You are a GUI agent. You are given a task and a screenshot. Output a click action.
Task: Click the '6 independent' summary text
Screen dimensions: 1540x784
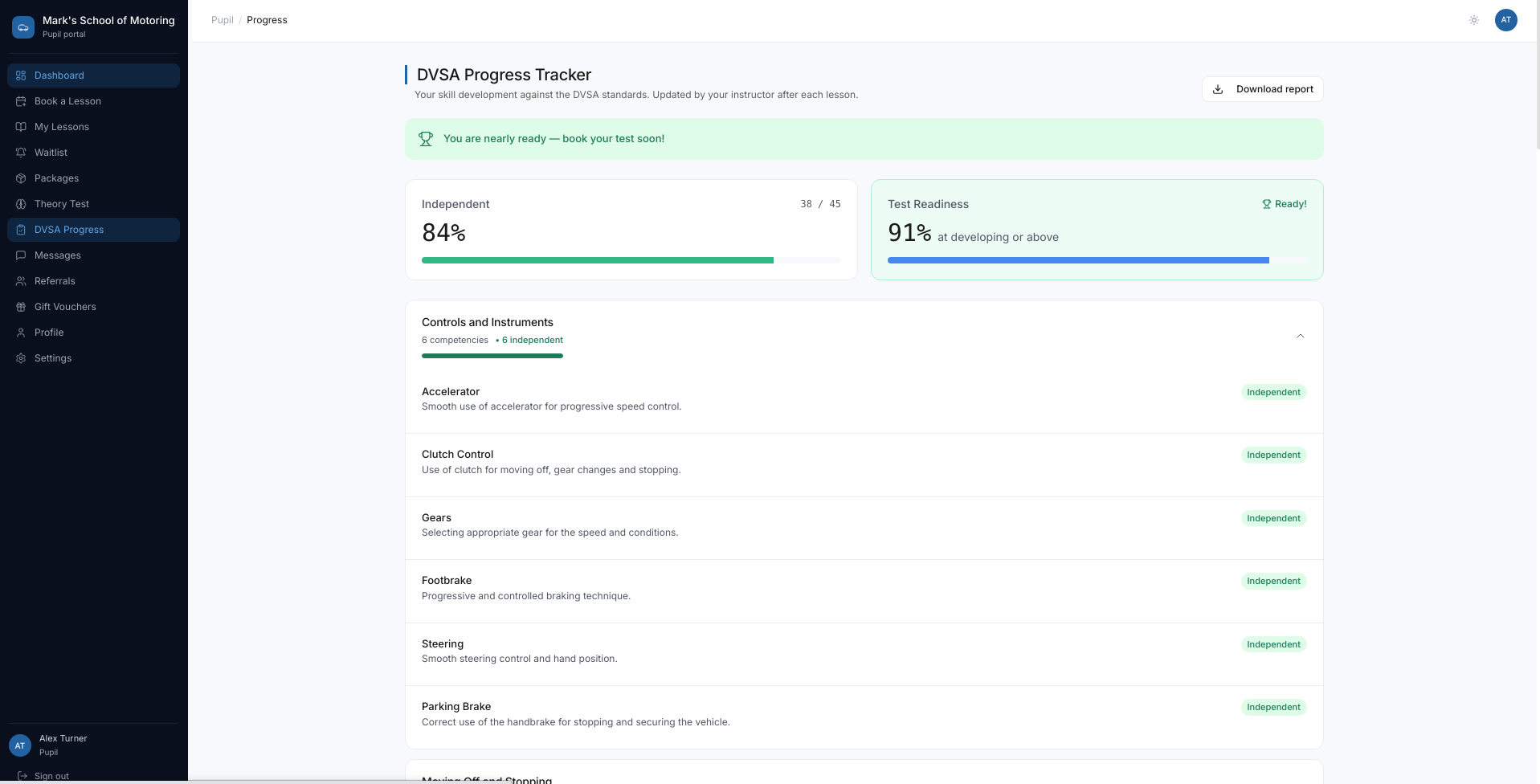point(533,341)
